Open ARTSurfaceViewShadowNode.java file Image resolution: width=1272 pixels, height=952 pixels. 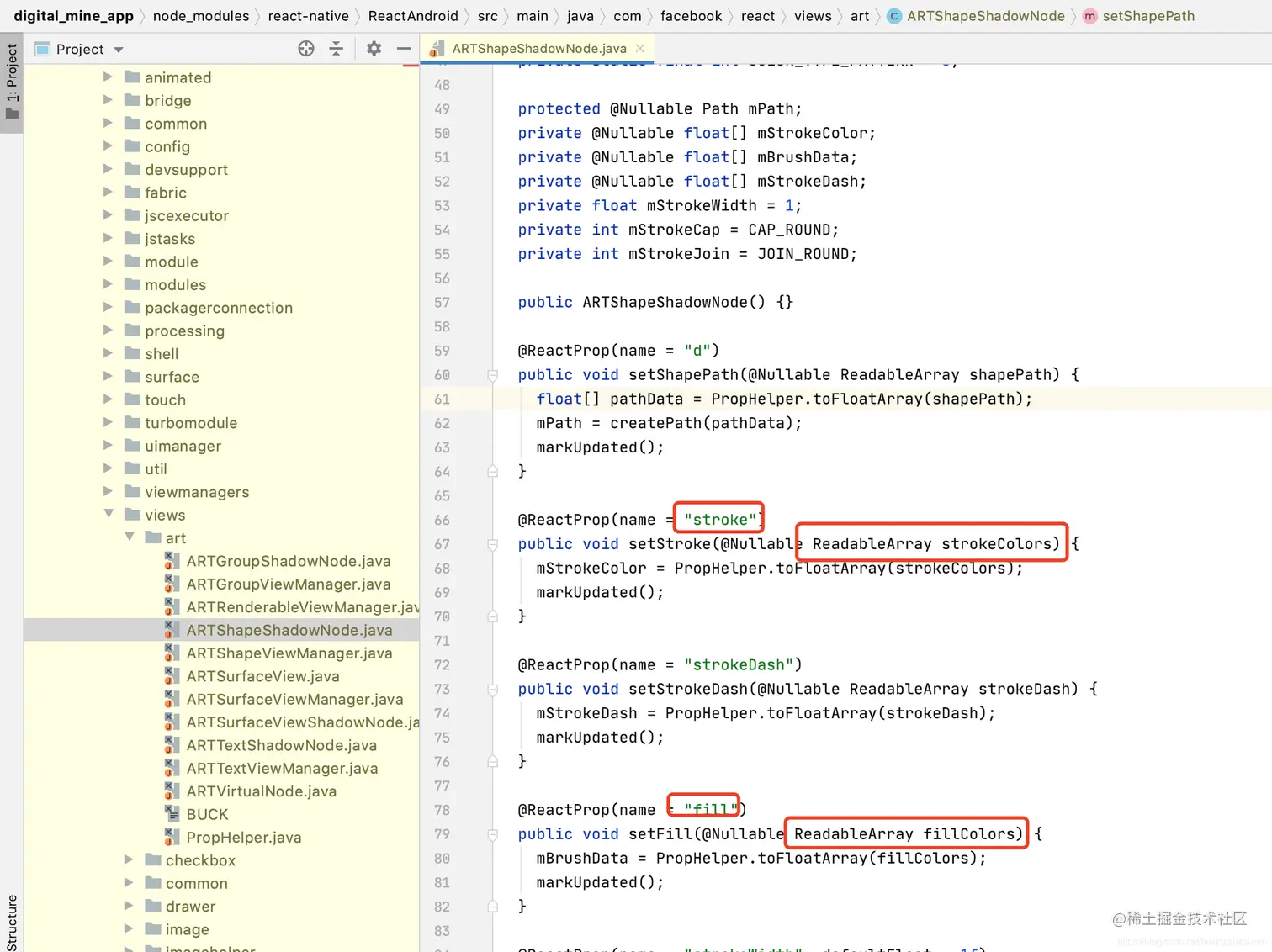click(303, 722)
